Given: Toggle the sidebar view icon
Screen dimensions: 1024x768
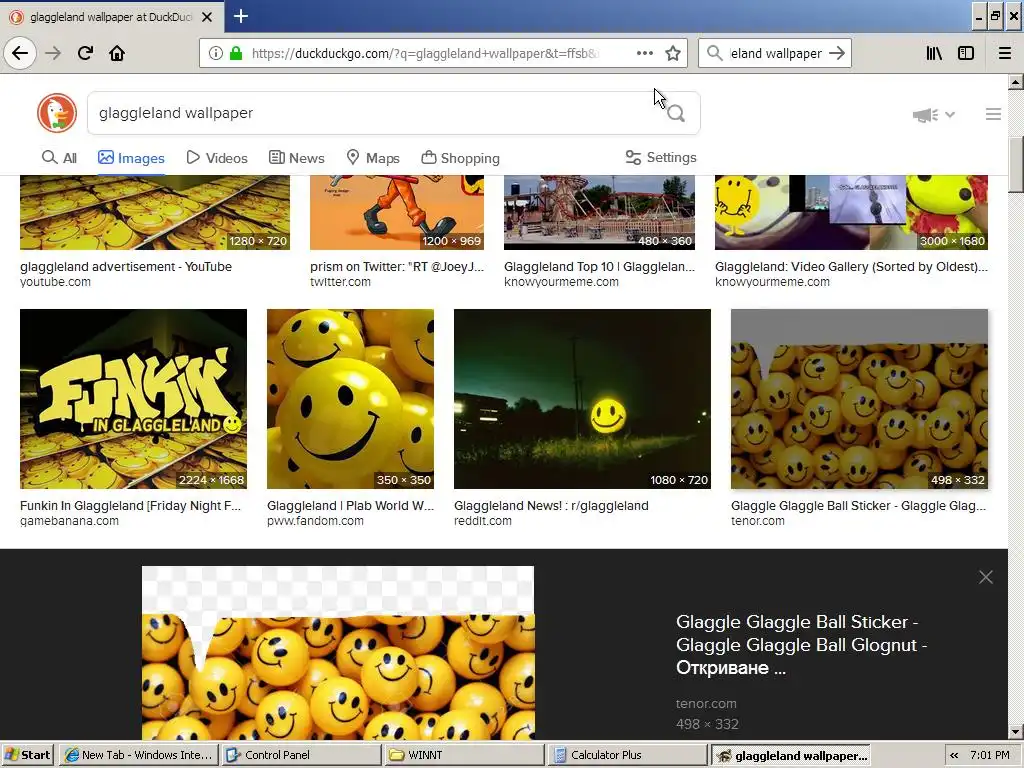Looking at the screenshot, I should [966, 54].
